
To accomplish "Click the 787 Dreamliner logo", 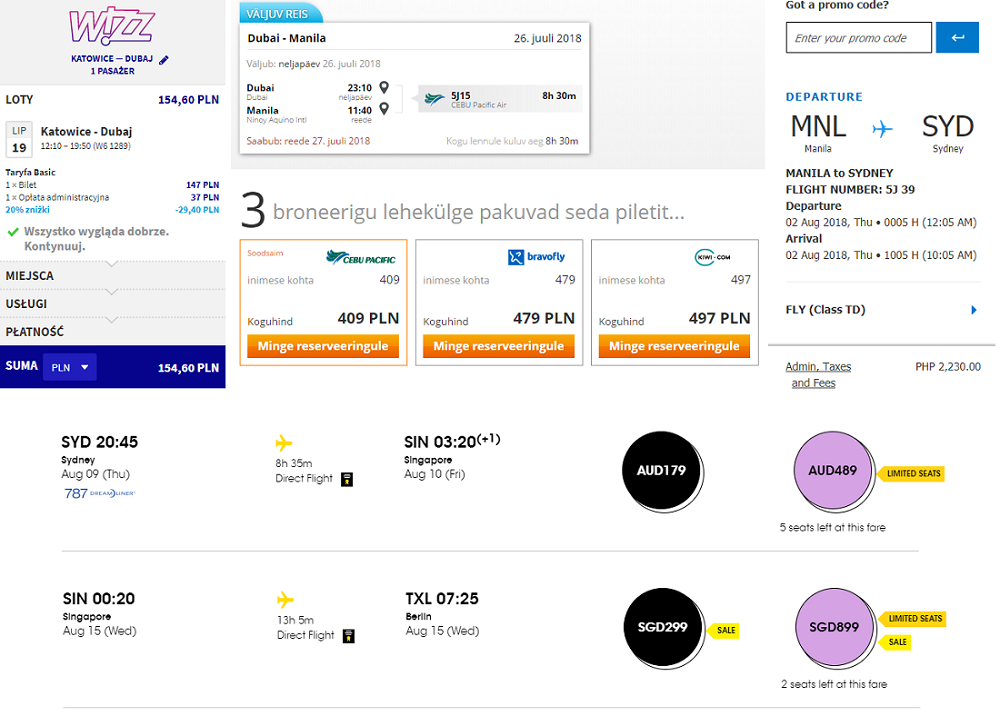I will (99, 493).
